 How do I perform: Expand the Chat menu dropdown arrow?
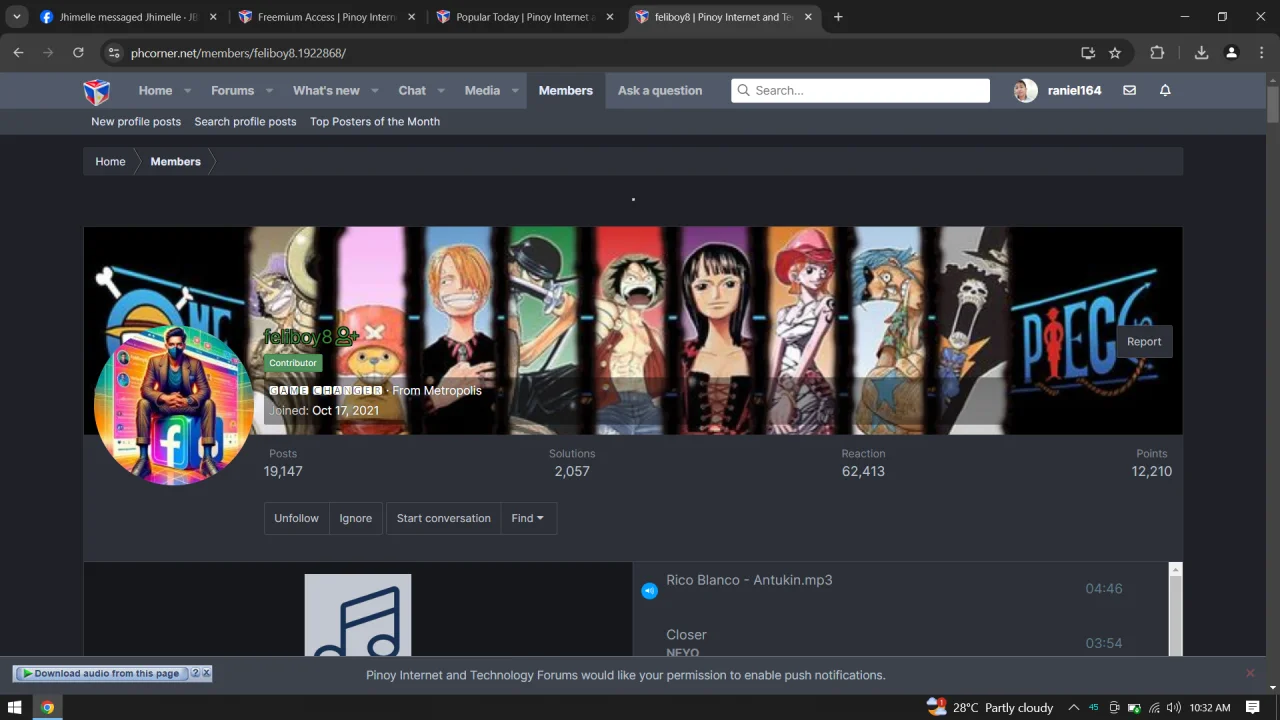coord(441,91)
